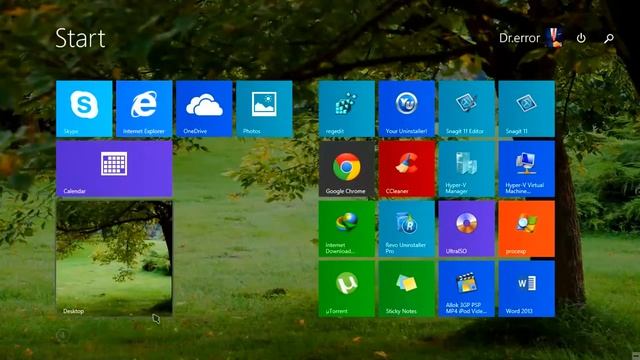This screenshot has width=640, height=360.
Task: Open Sticky Notes tile
Action: click(407, 289)
